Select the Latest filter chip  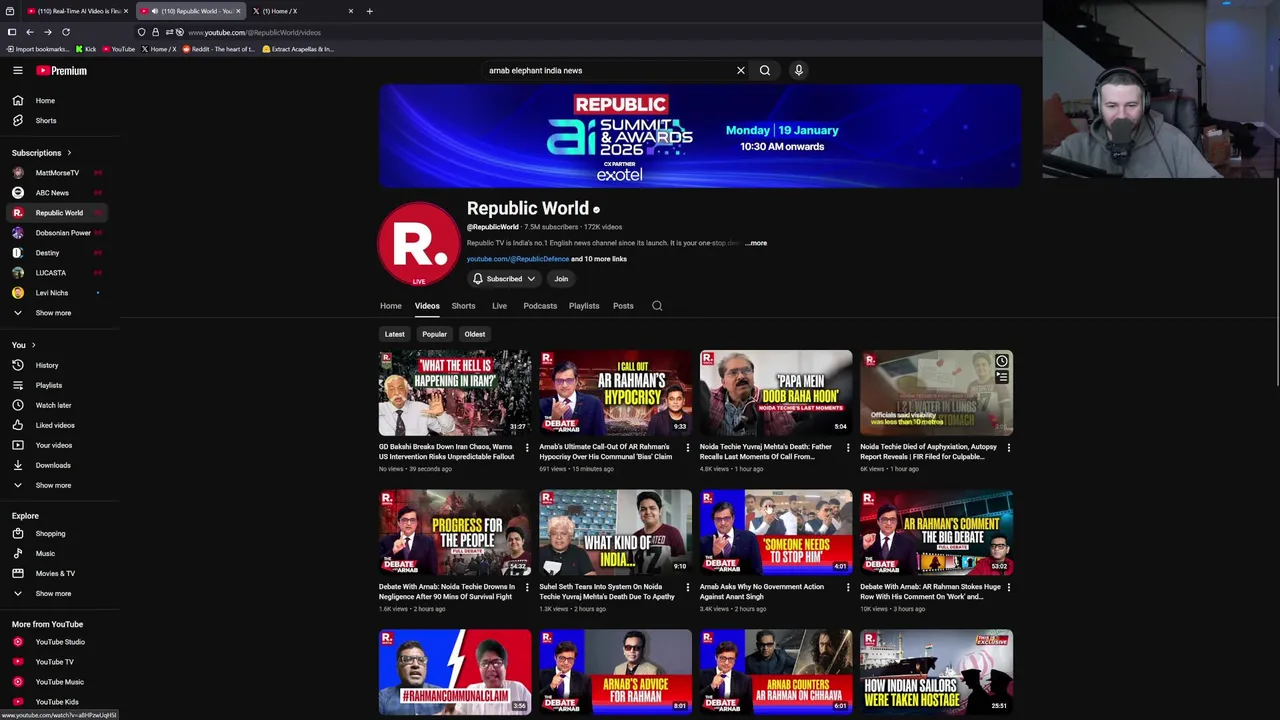[x=395, y=334]
